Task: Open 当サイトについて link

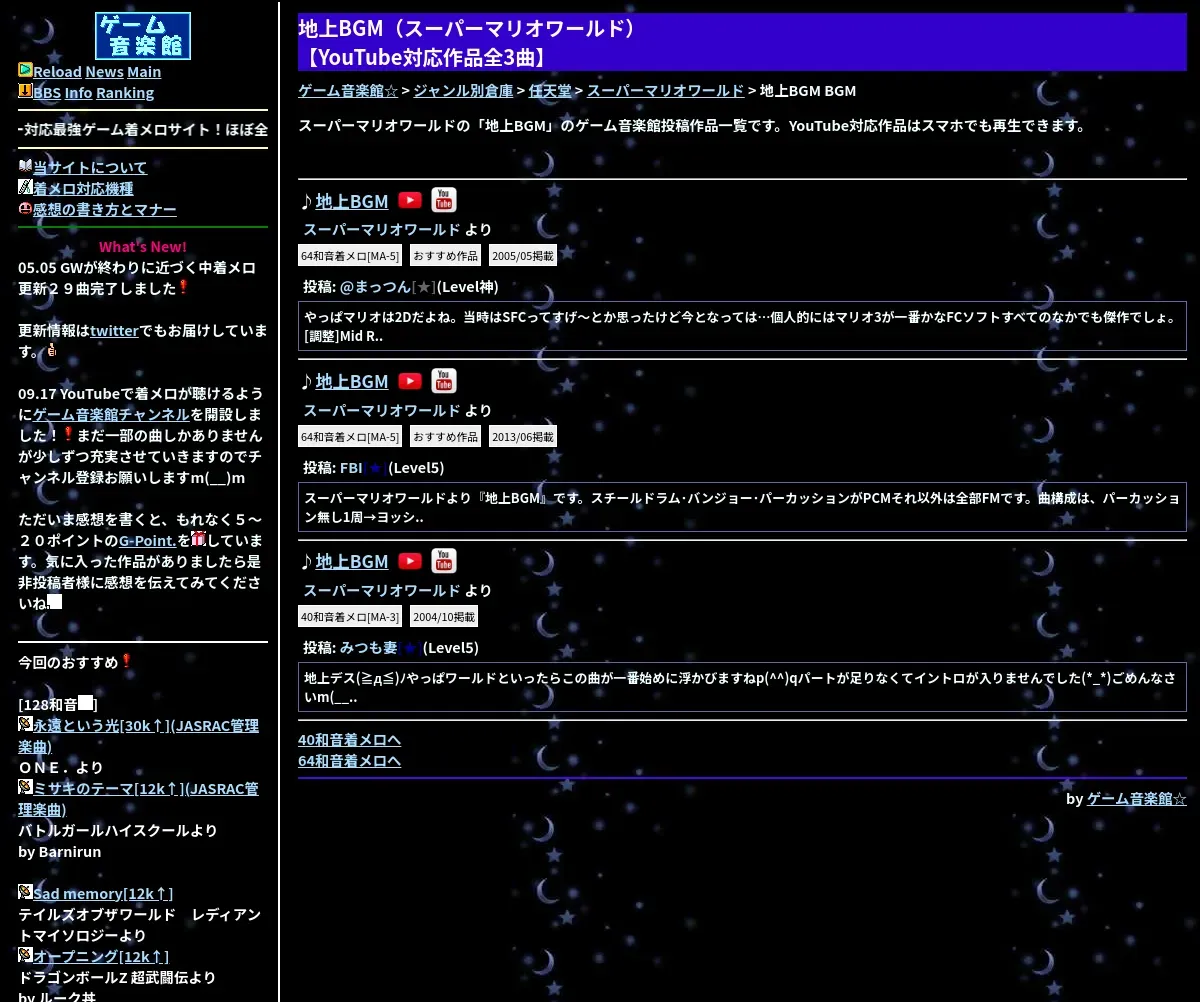Action: [90, 168]
